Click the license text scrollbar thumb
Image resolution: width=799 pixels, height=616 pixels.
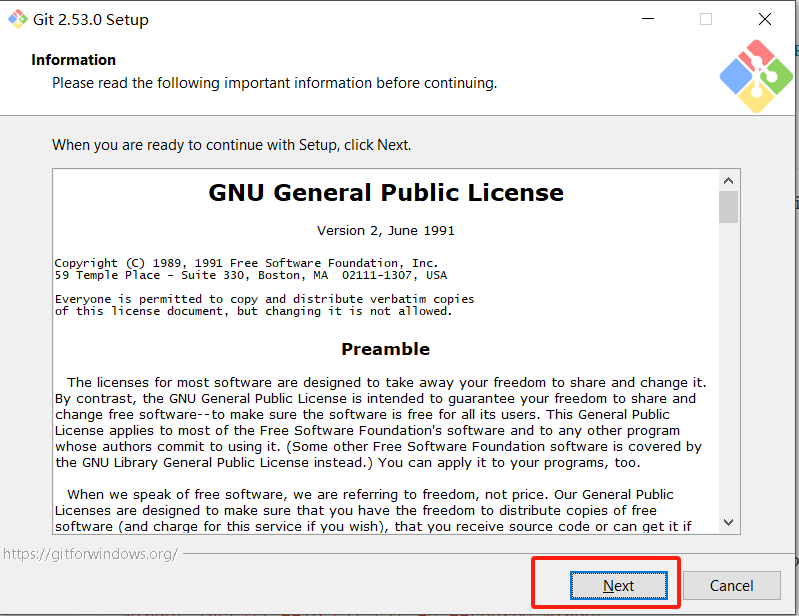(x=729, y=207)
